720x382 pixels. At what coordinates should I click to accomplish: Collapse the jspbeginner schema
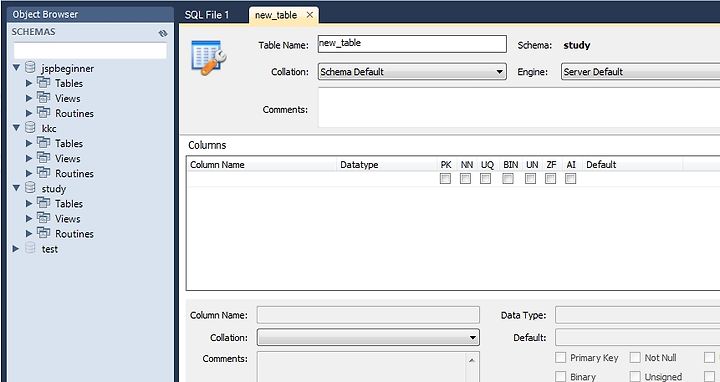[x=17, y=67]
